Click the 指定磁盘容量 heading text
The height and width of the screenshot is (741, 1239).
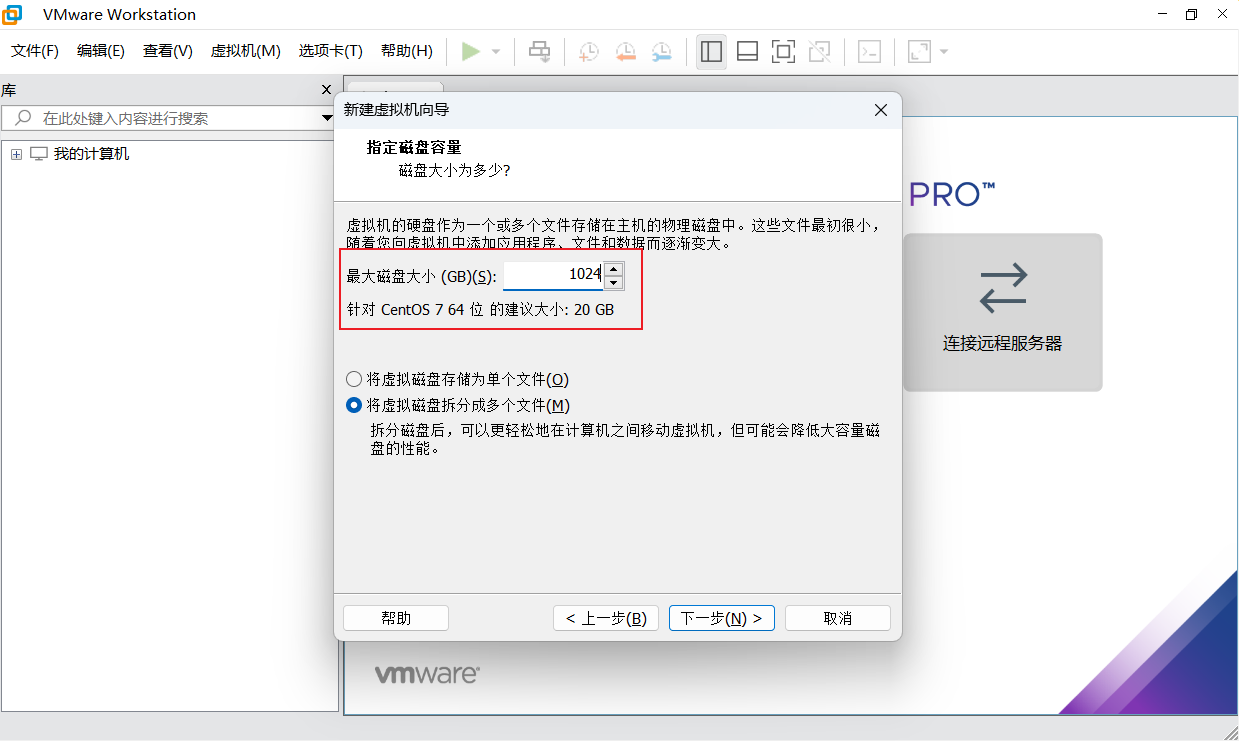(414, 147)
